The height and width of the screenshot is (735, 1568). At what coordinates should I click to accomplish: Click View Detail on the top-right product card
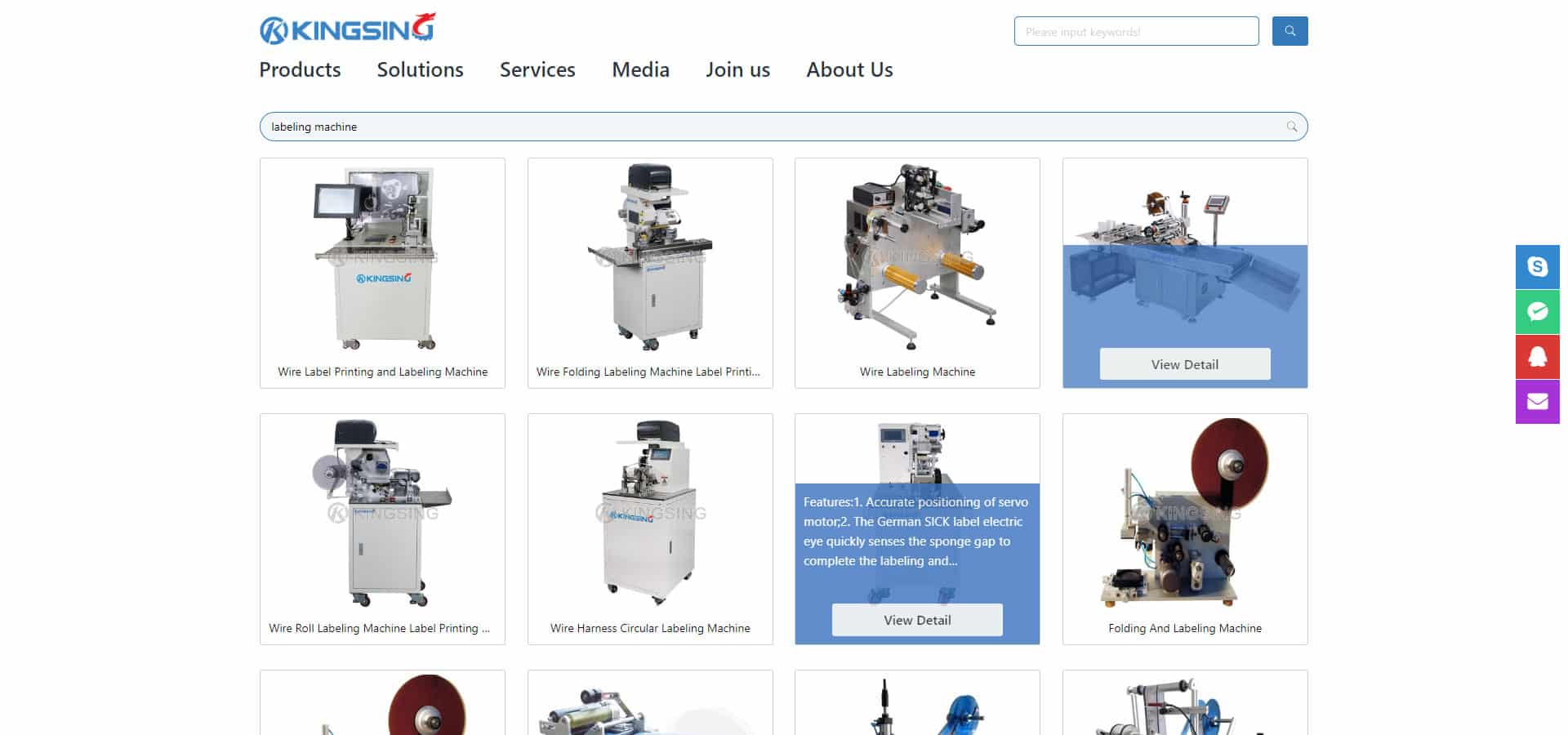coord(1185,364)
